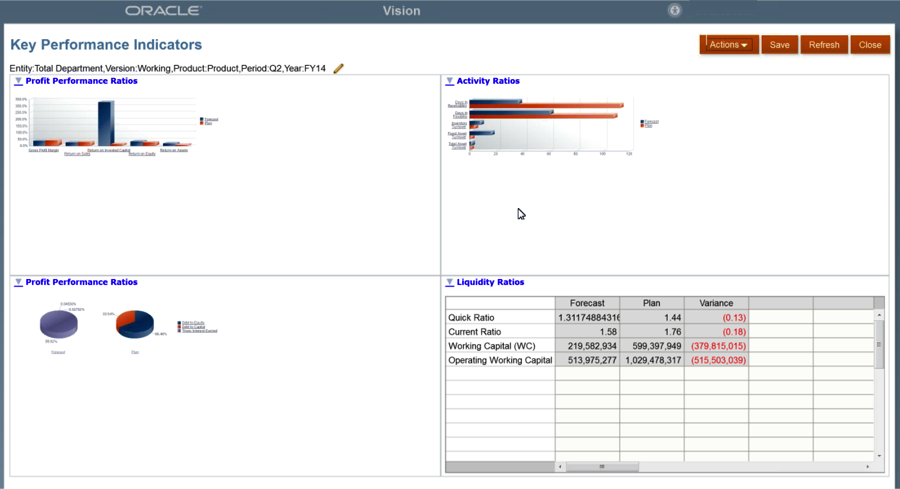Click the pencil icon to edit point of view
The height and width of the screenshot is (489, 900).
point(339,69)
